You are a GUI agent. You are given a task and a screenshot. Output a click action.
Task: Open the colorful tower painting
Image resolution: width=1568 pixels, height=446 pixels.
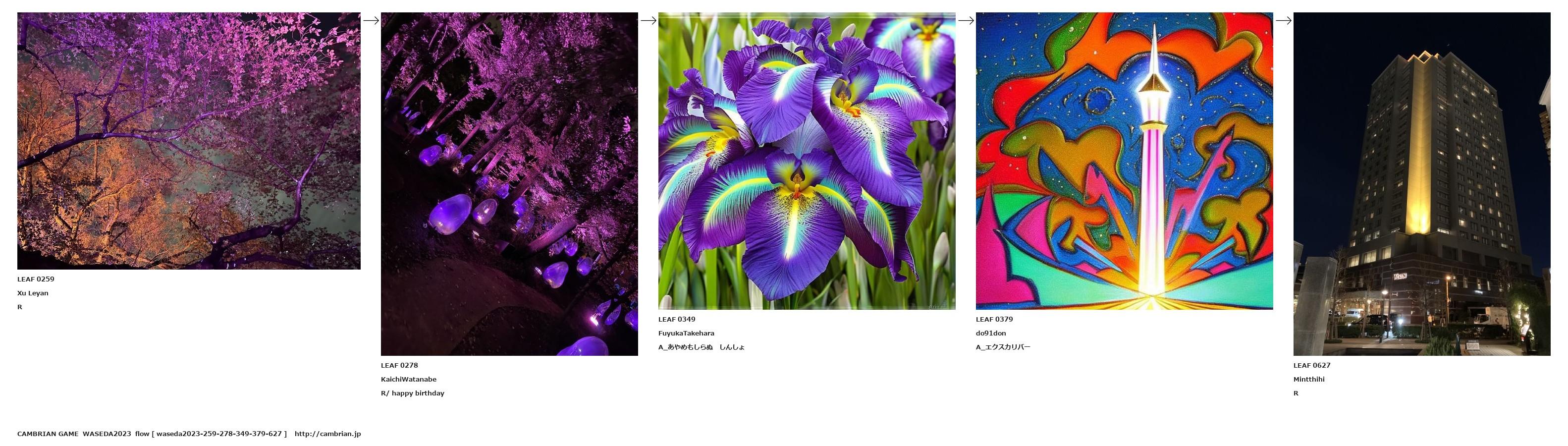point(1124,161)
